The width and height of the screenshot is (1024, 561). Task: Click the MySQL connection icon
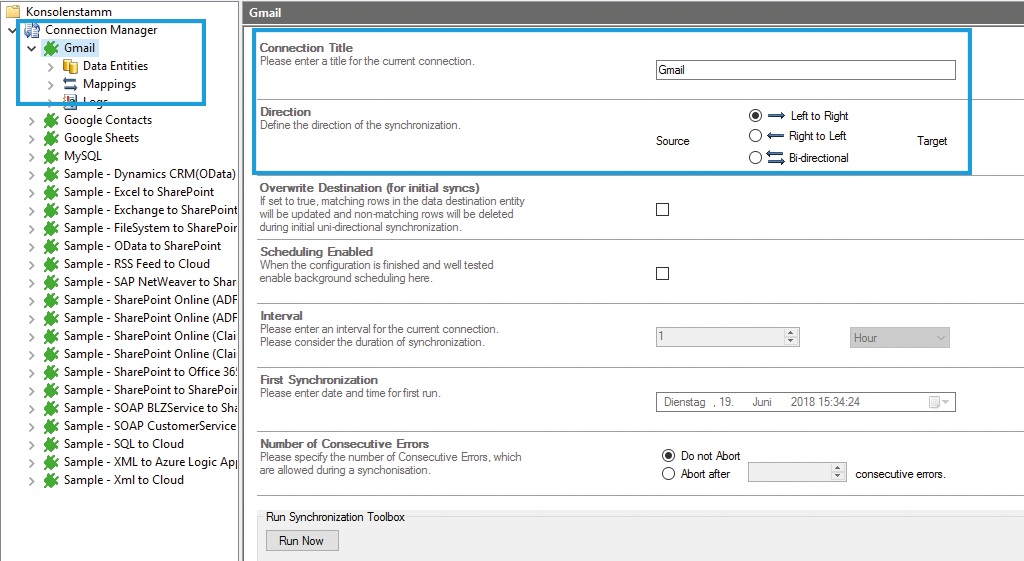(x=51, y=156)
